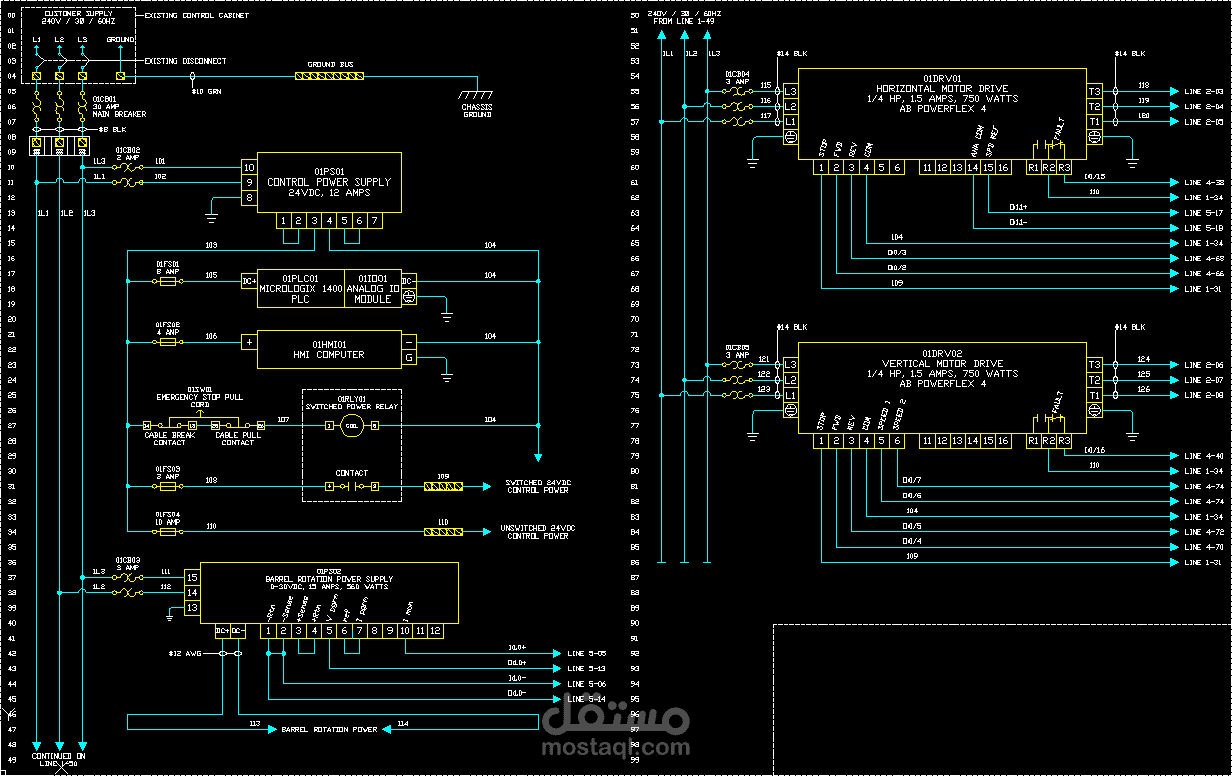Screen dimensions: 1232x776
Task: Select the 'EXISTING DISCONNECT' label
Action: [185, 61]
